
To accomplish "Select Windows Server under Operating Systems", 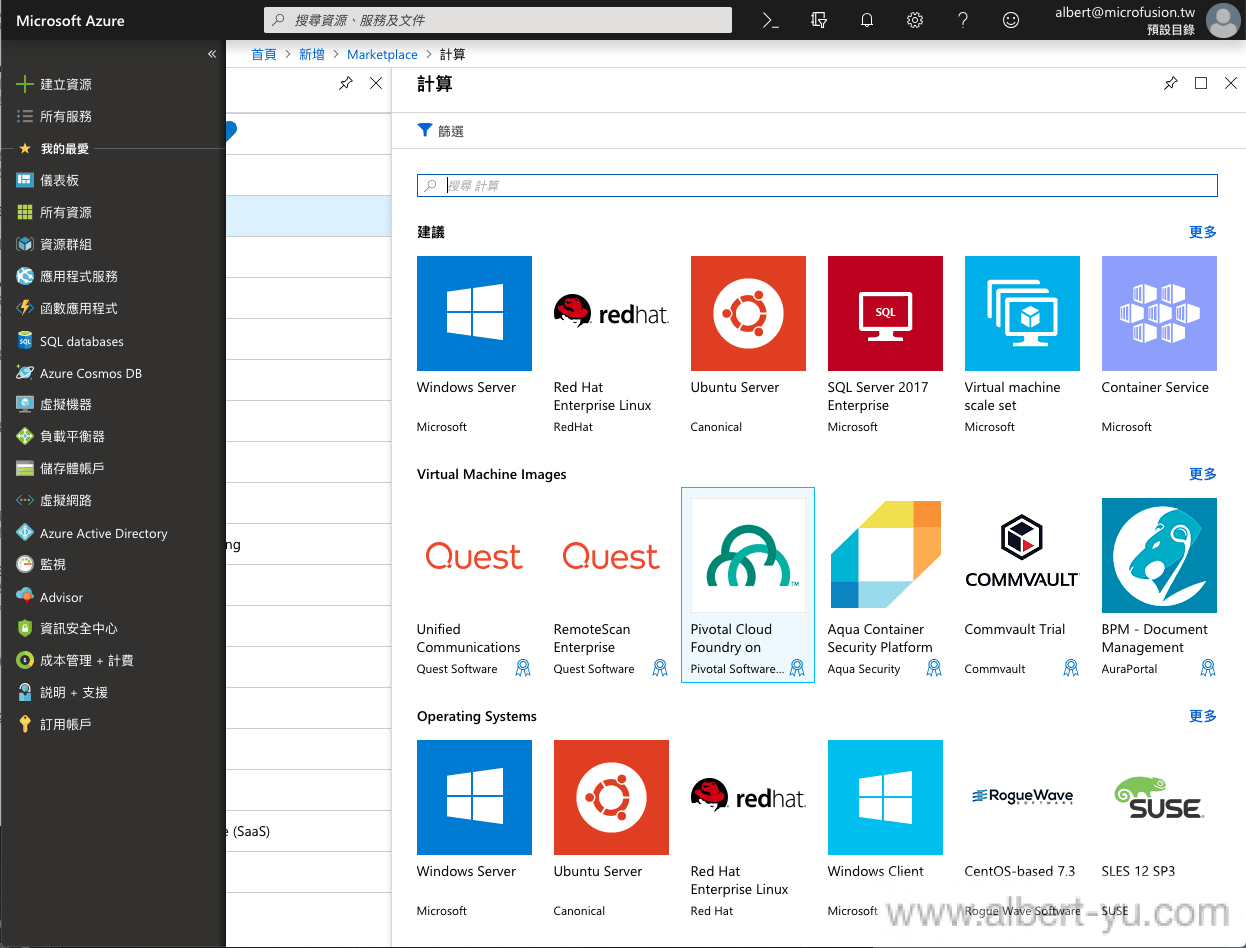I will [474, 830].
